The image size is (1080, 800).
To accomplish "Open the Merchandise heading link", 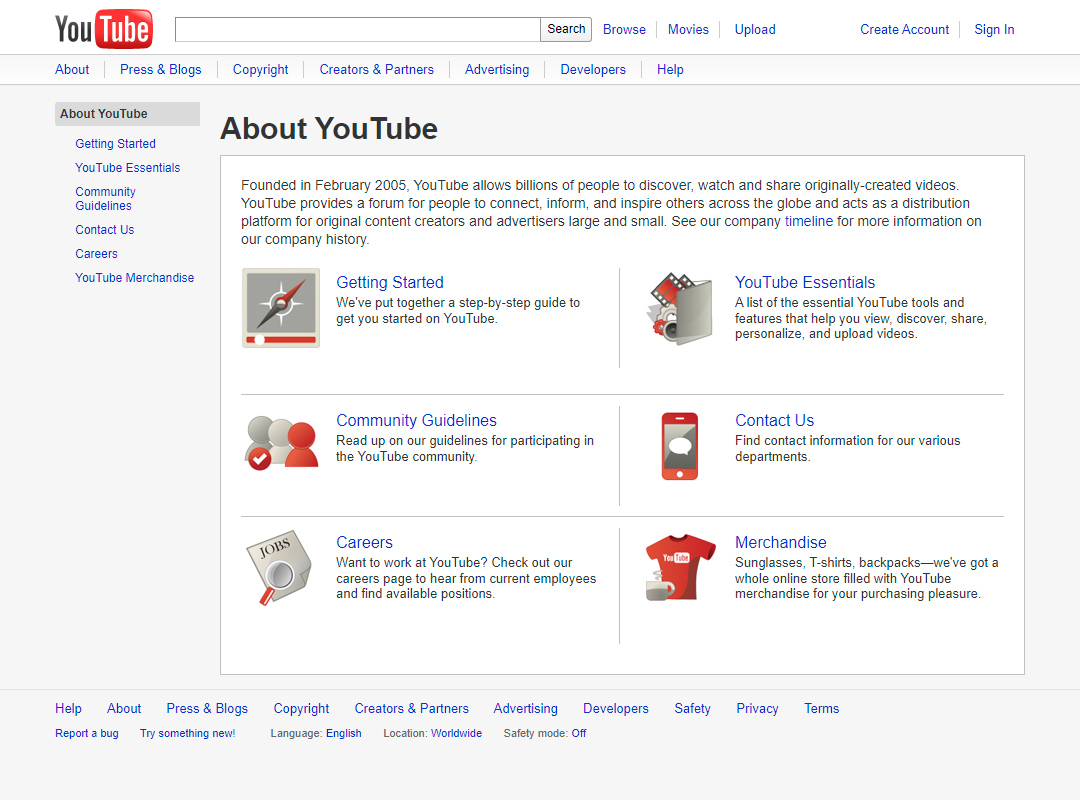I will click(780, 542).
